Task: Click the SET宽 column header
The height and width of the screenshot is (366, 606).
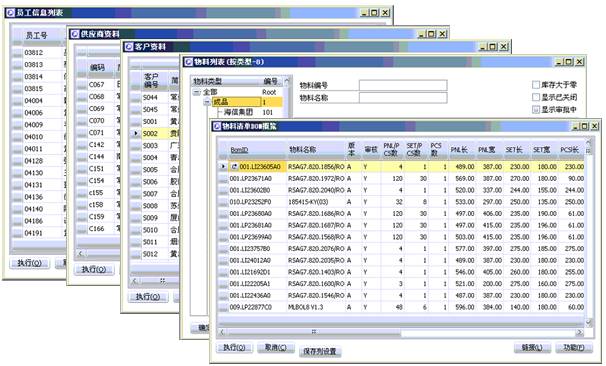Action: point(541,149)
